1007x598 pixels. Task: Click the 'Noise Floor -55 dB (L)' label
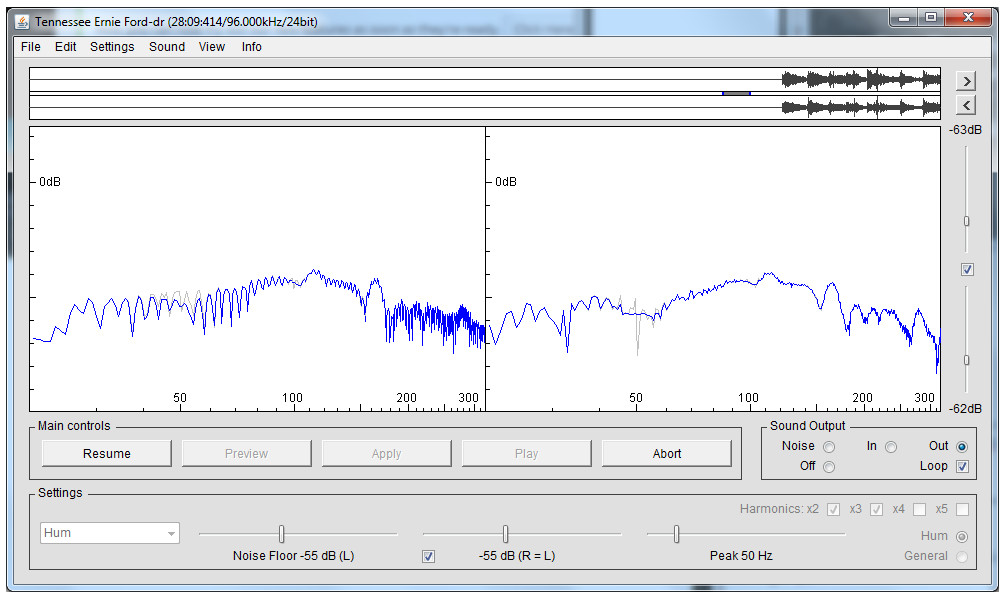[293, 556]
